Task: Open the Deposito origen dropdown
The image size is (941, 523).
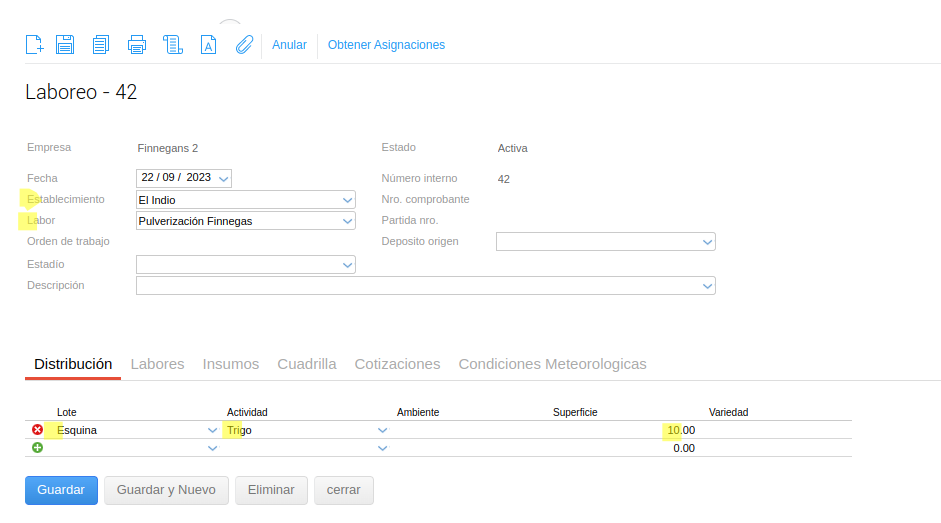Action: 707,242
